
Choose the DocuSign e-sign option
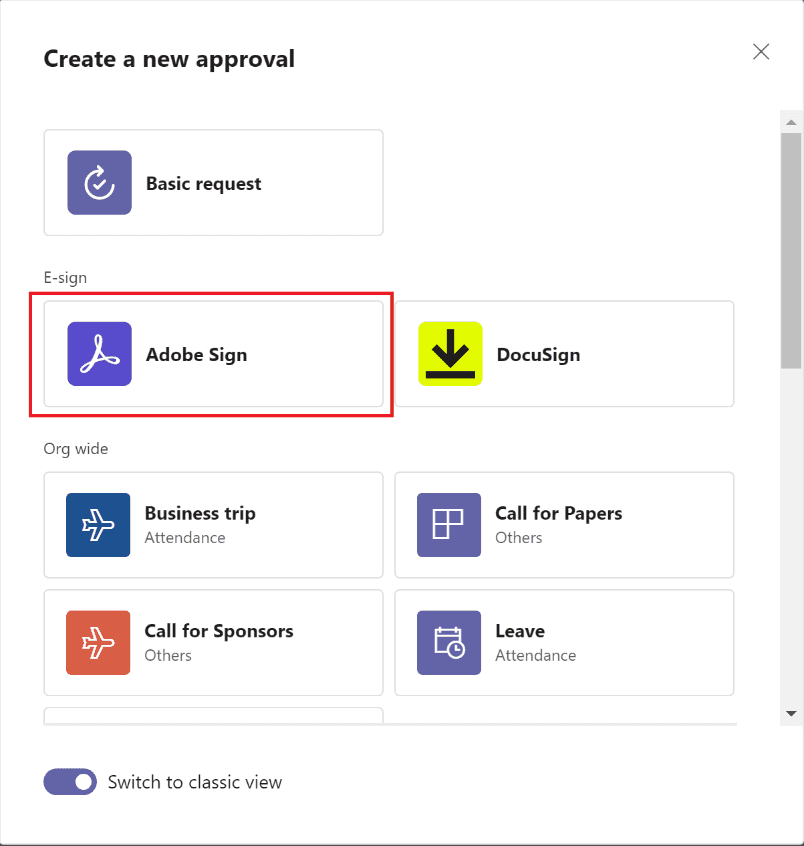564,354
